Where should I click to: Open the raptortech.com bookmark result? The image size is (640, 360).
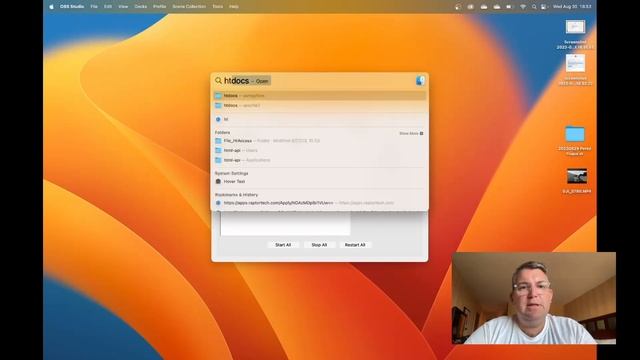[320, 202]
